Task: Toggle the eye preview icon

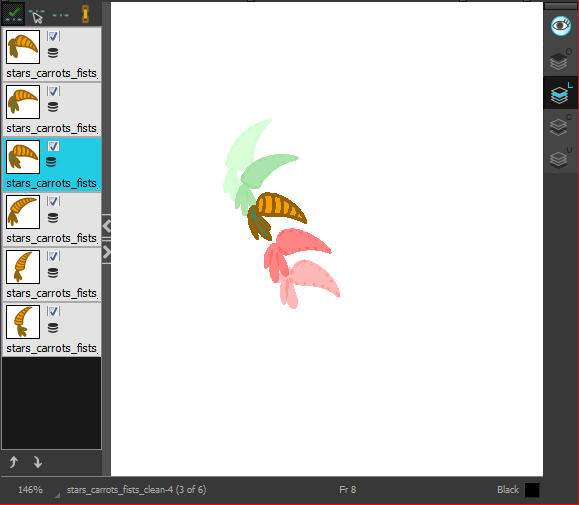Action: tap(561, 26)
